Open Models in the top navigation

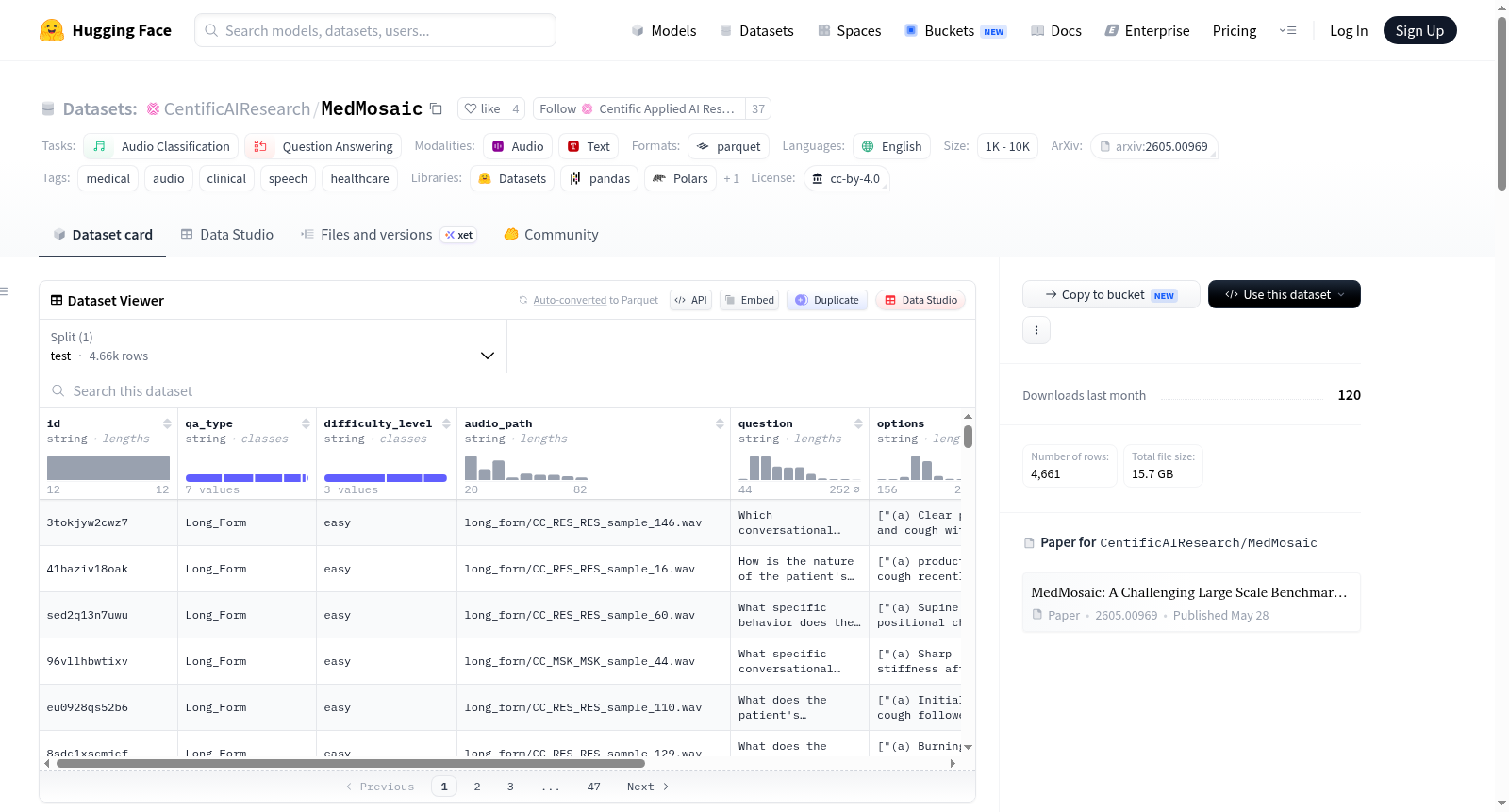[x=664, y=30]
